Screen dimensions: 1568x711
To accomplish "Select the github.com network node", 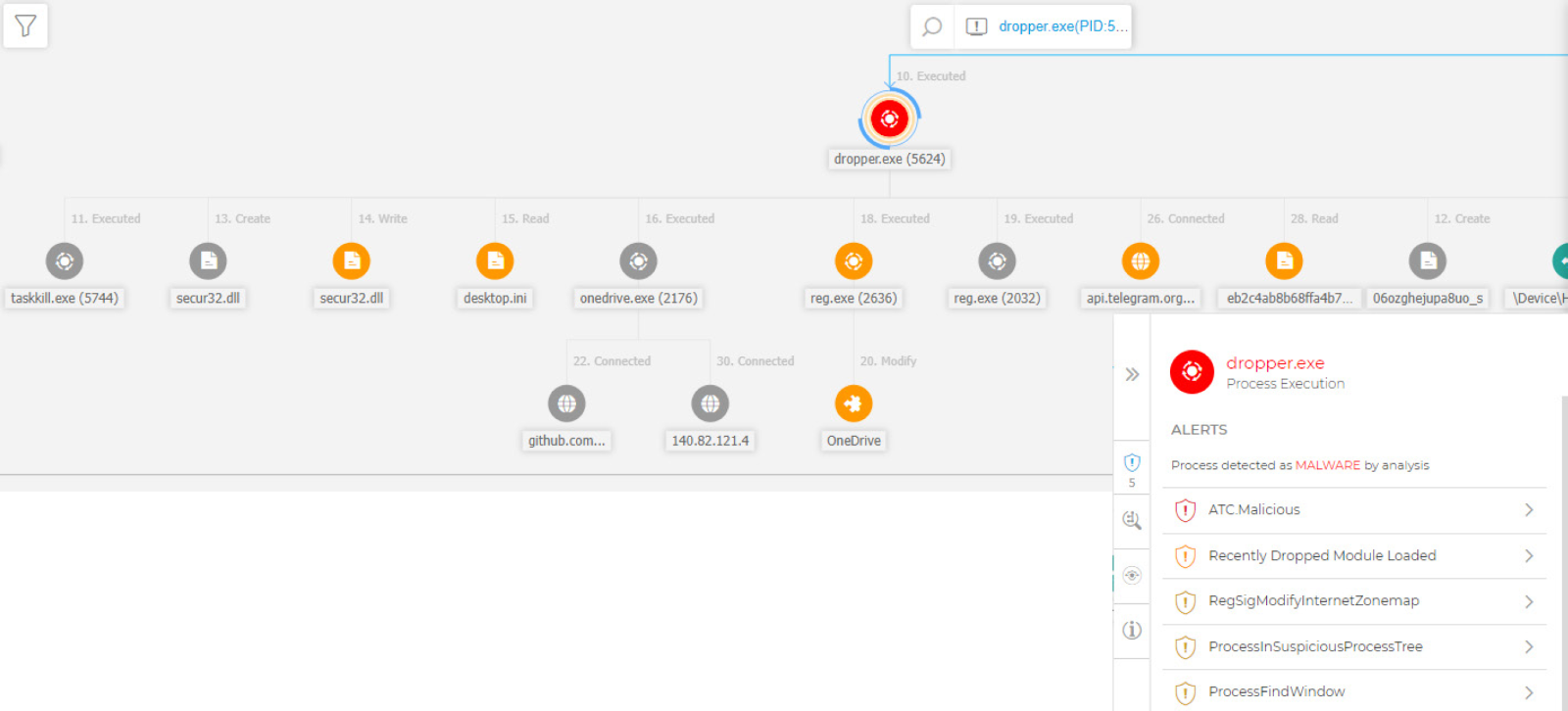I will coord(566,403).
